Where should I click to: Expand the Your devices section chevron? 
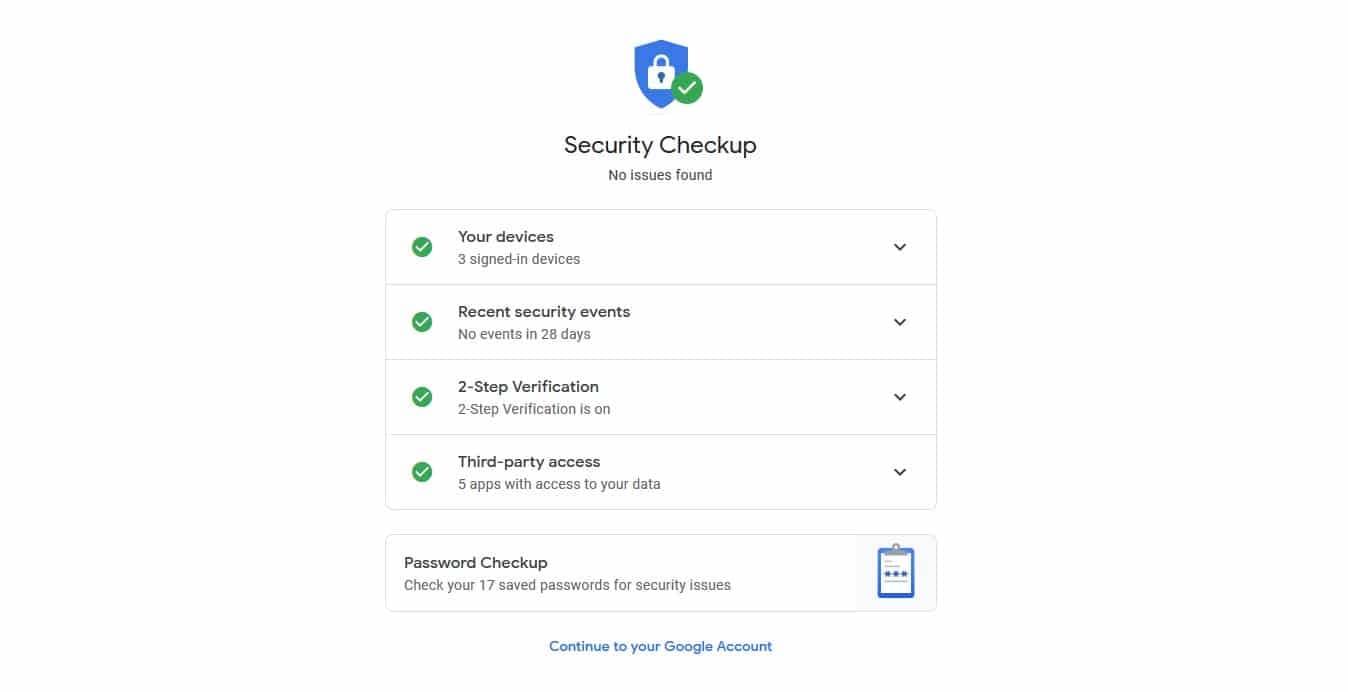point(900,247)
